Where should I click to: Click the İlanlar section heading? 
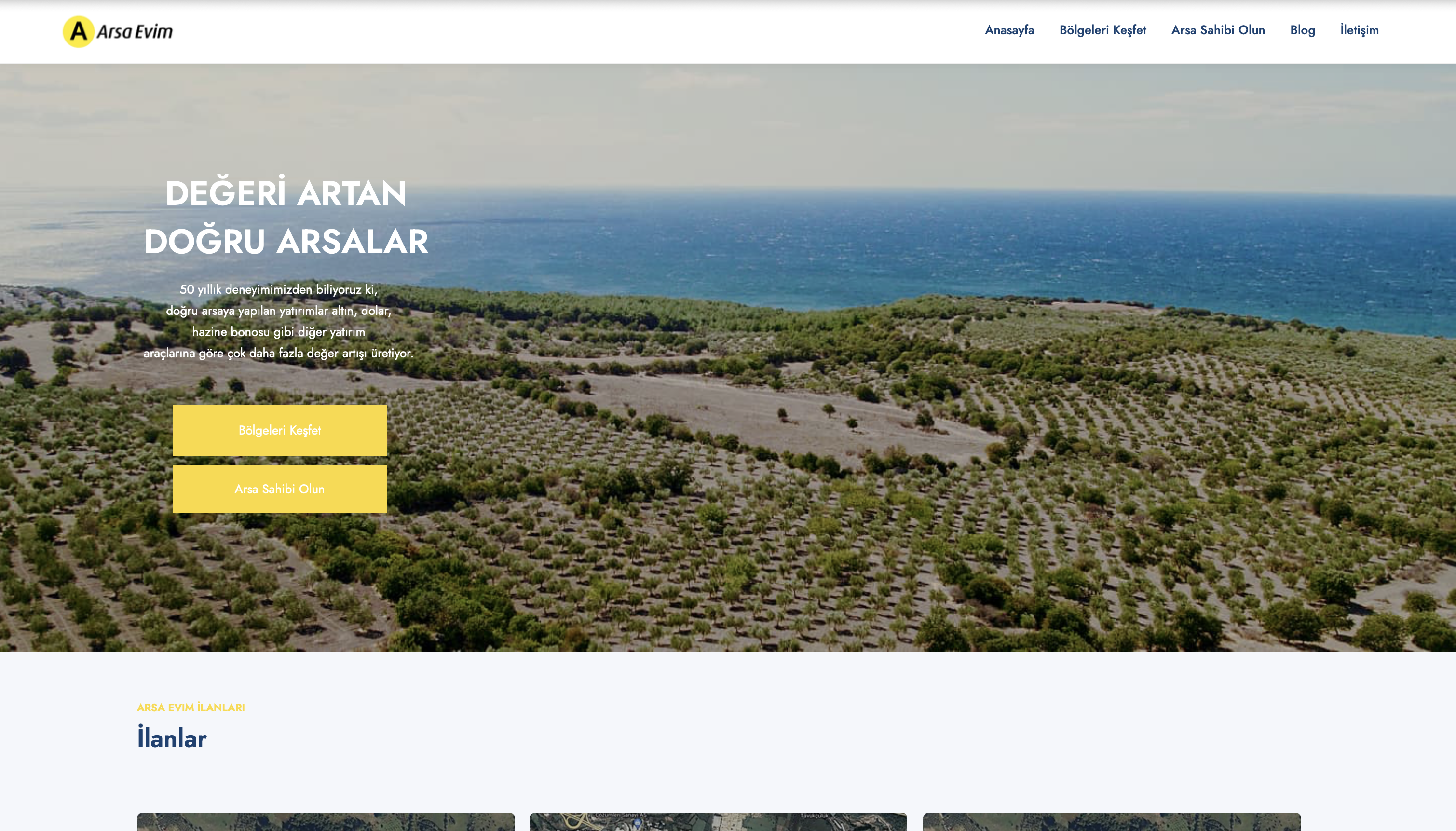171,738
